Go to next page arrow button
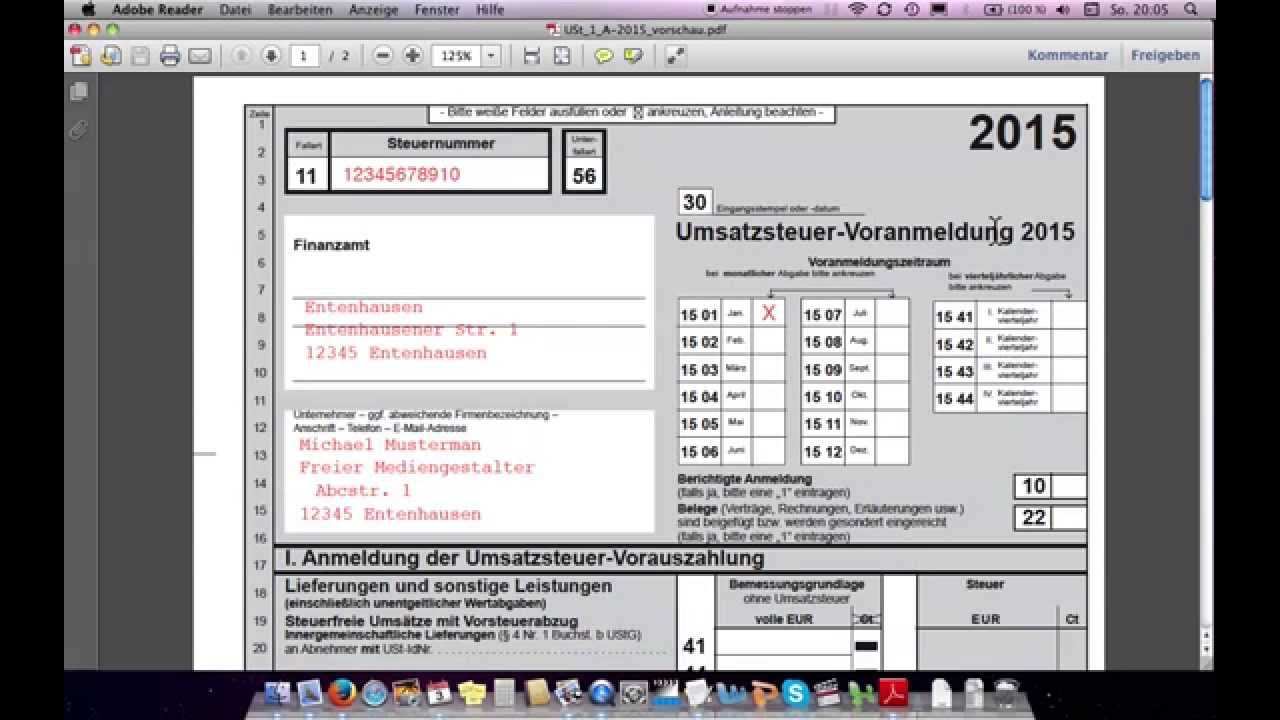 pyautogui.click(x=271, y=56)
